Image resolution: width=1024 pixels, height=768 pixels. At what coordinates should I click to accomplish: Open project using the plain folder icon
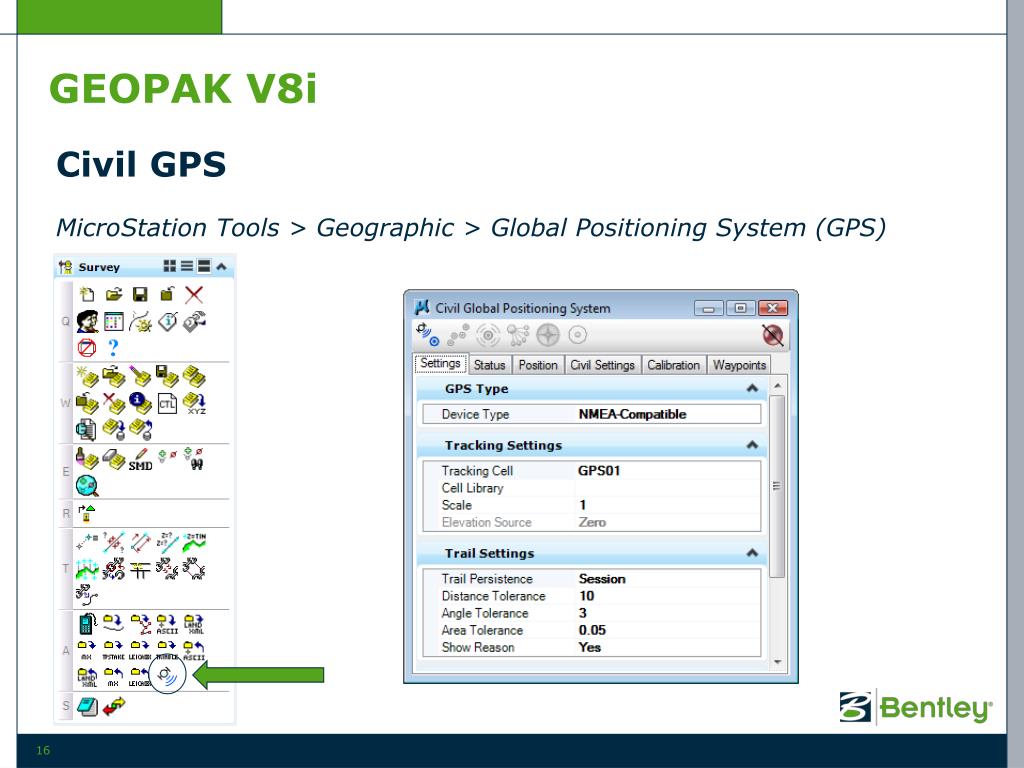[x=114, y=295]
